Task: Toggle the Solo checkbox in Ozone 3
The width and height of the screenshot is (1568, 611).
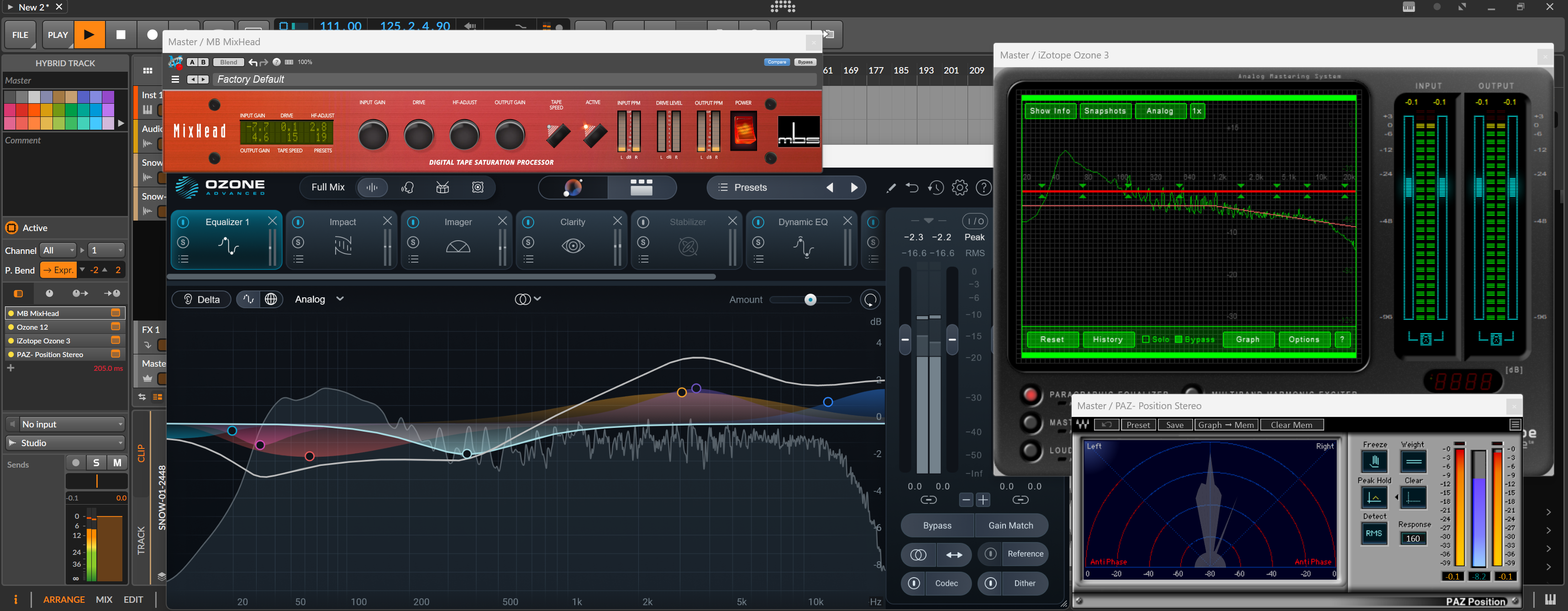Action: click(1146, 340)
